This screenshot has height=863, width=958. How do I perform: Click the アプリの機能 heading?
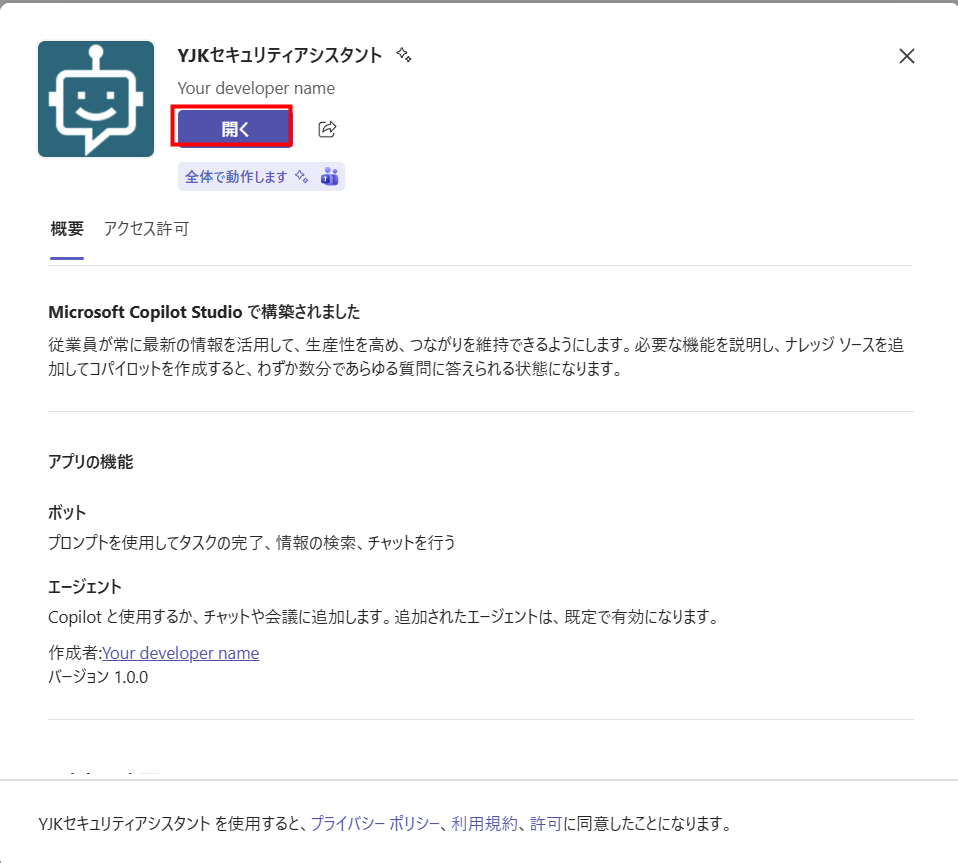(90, 462)
